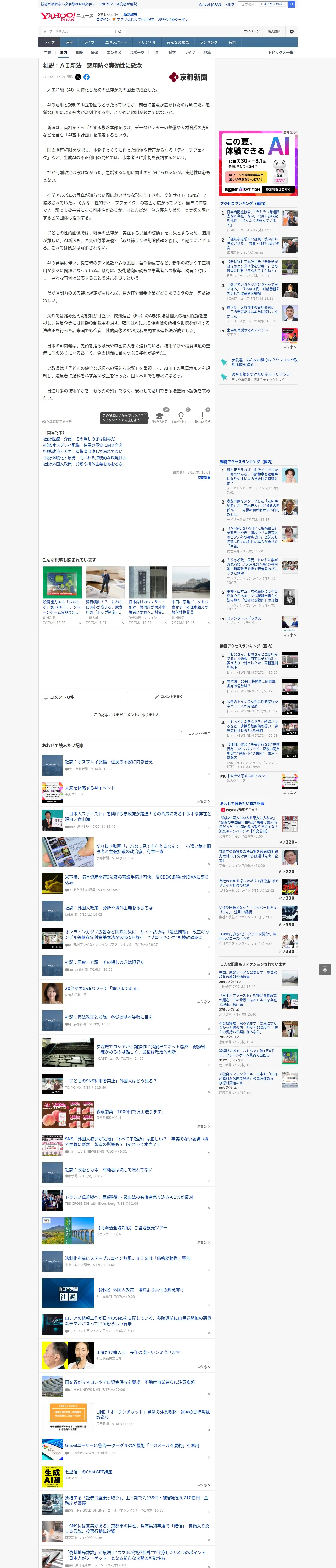Open 【社説】外国人政策 排除より共生の理念貫け
The image size is (336, 1568).
point(140,1290)
